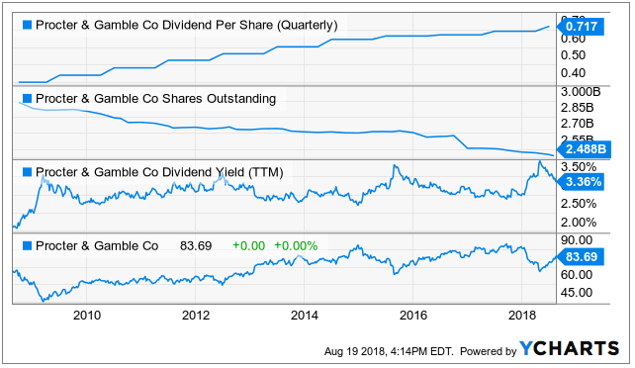The image size is (635, 368).
Task: Click the 2014 x-axis label
Action: click(305, 315)
